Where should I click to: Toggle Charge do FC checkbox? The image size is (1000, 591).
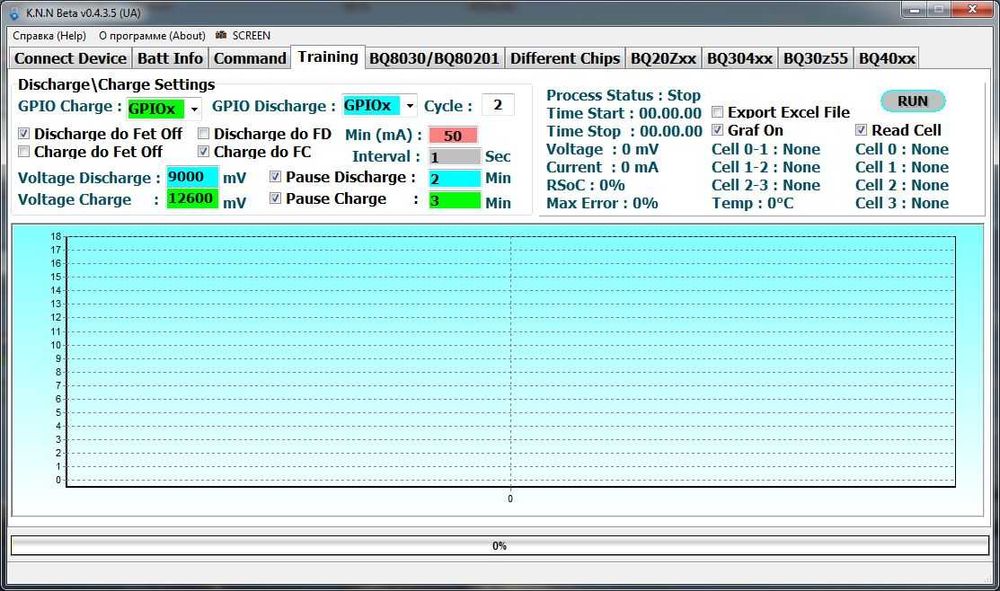[x=203, y=151]
